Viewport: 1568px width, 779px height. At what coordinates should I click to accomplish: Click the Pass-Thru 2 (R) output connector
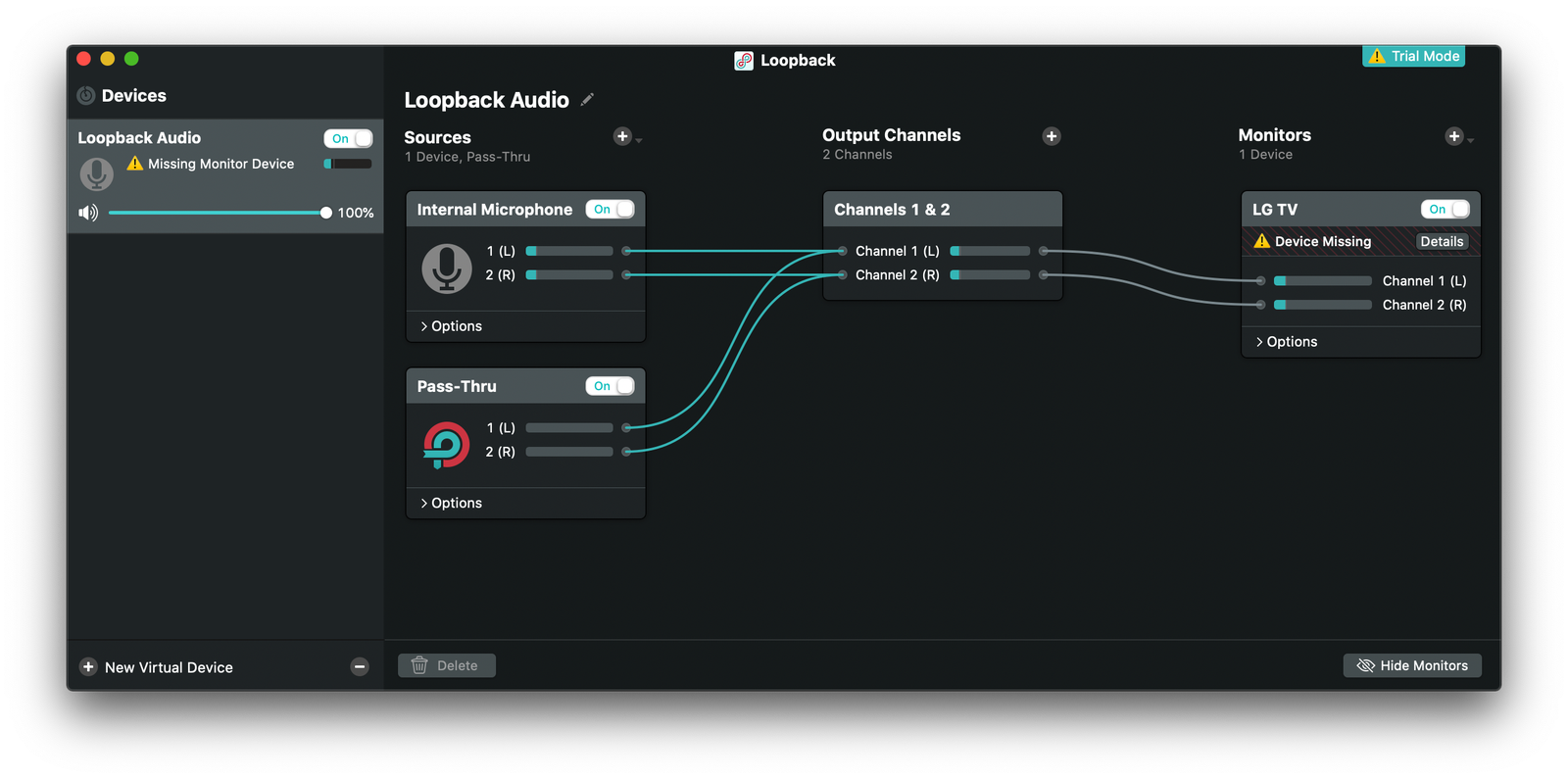626,452
